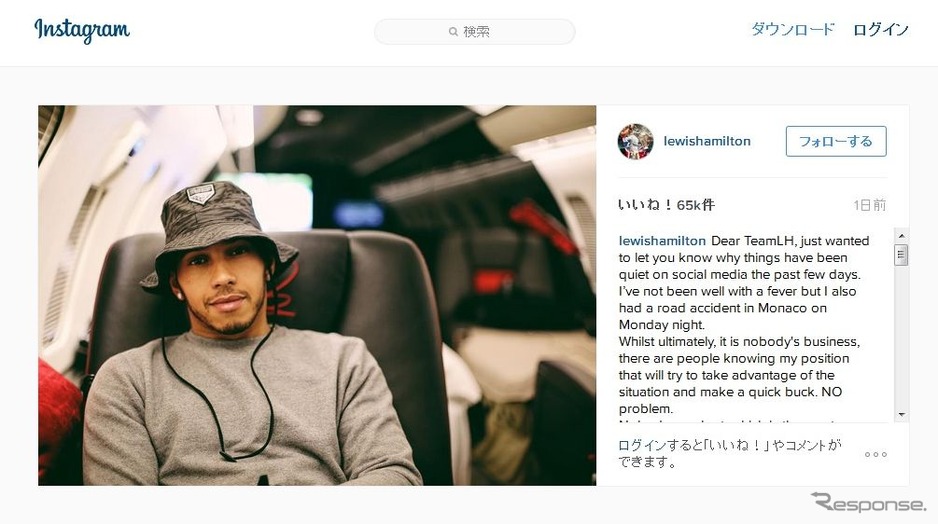Image resolution: width=938 pixels, height=524 pixels.
Task: Open the ダウンロード download link
Action: click(793, 29)
